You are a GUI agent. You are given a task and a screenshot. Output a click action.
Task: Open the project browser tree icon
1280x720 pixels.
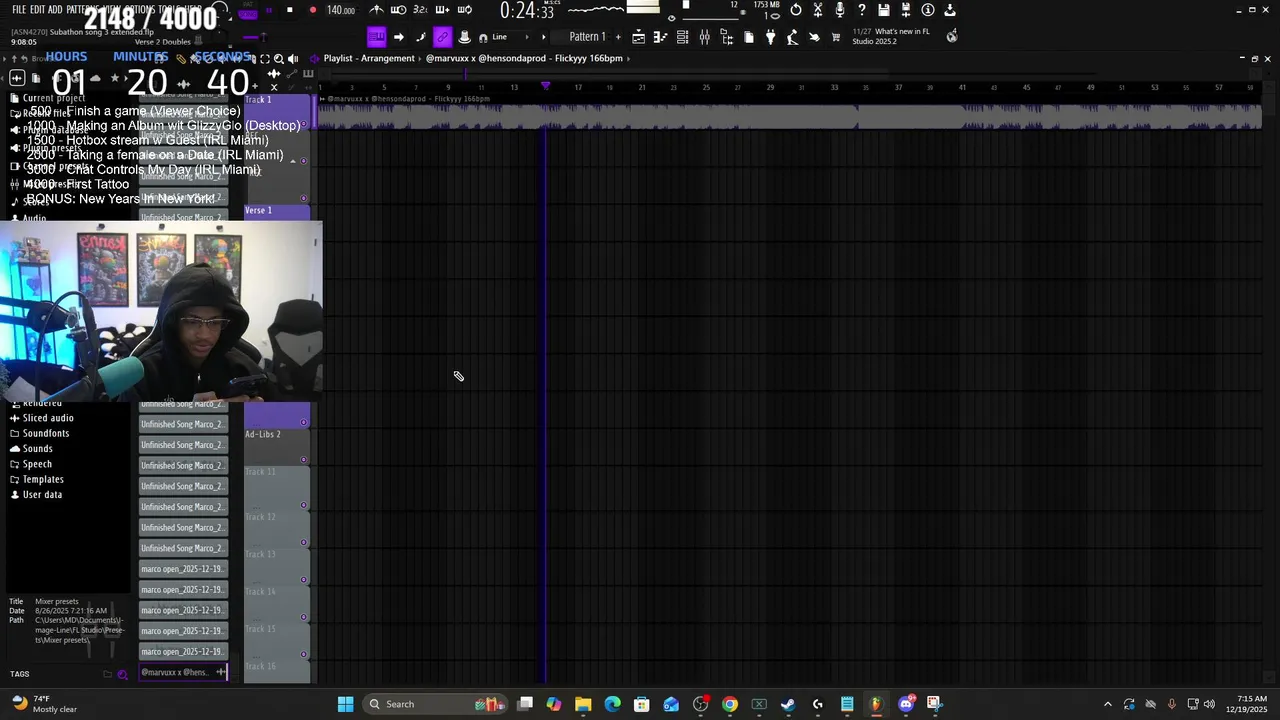tap(727, 37)
